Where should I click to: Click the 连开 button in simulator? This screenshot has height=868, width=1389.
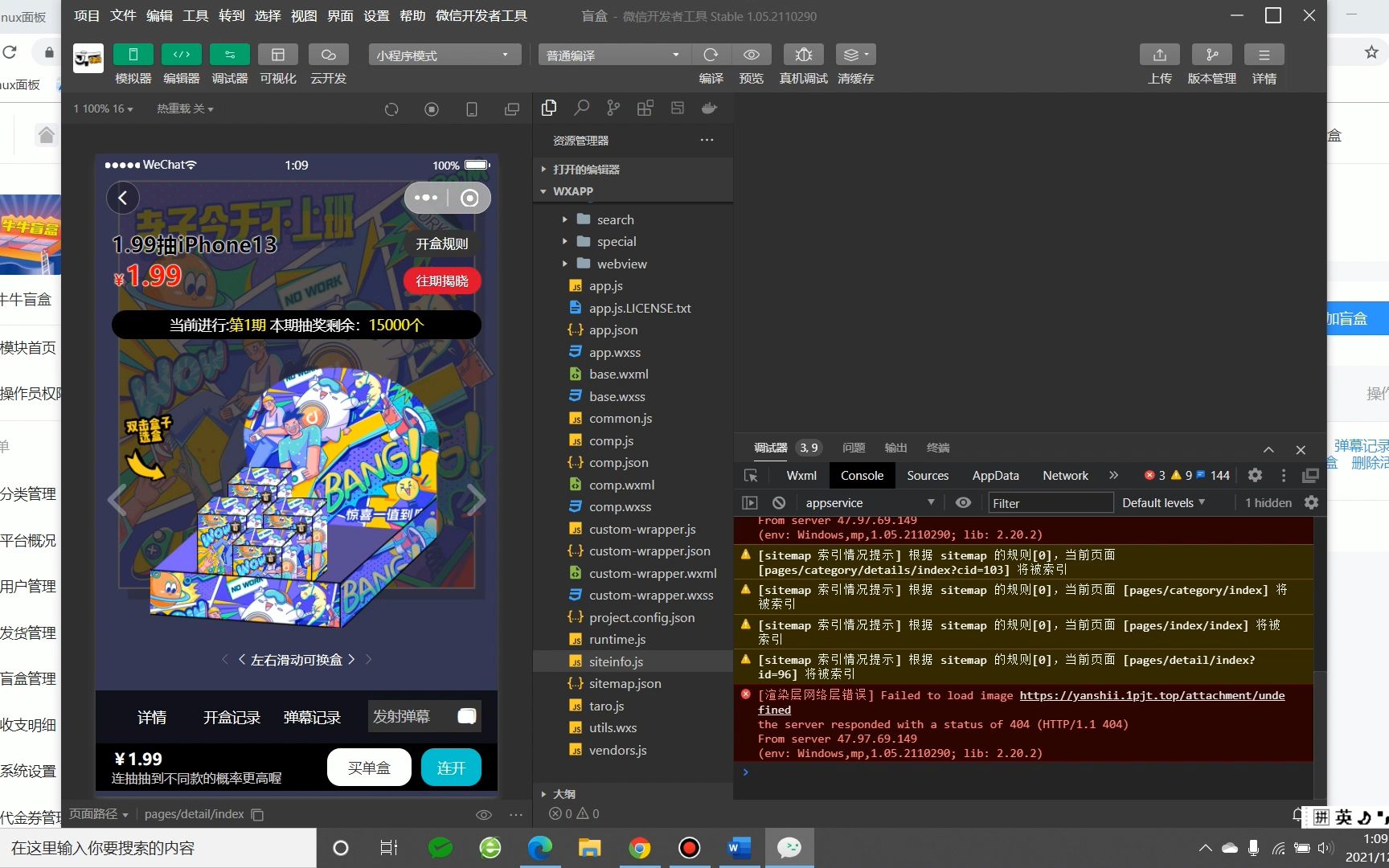(x=451, y=768)
